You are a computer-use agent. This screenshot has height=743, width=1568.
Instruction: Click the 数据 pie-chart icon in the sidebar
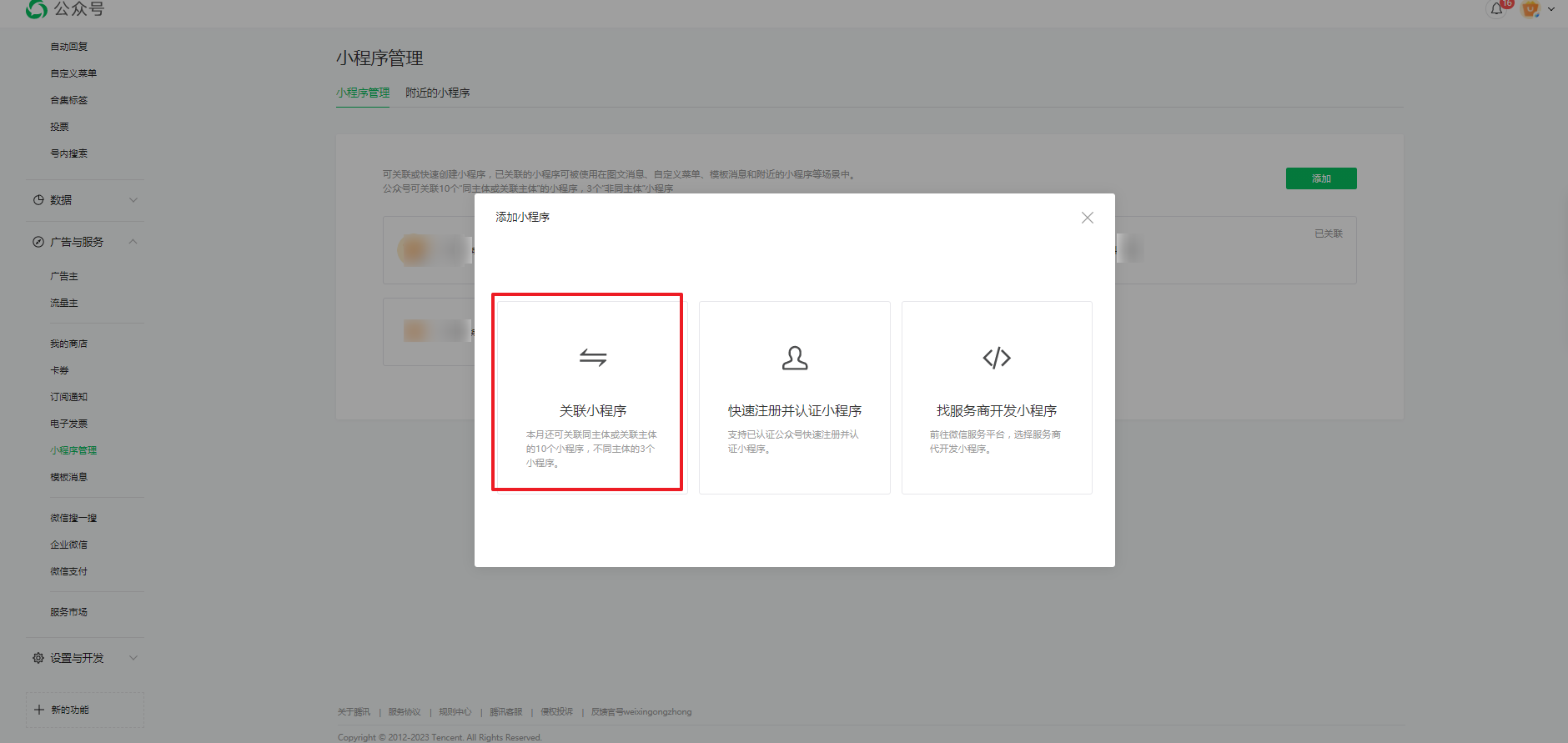coord(38,200)
